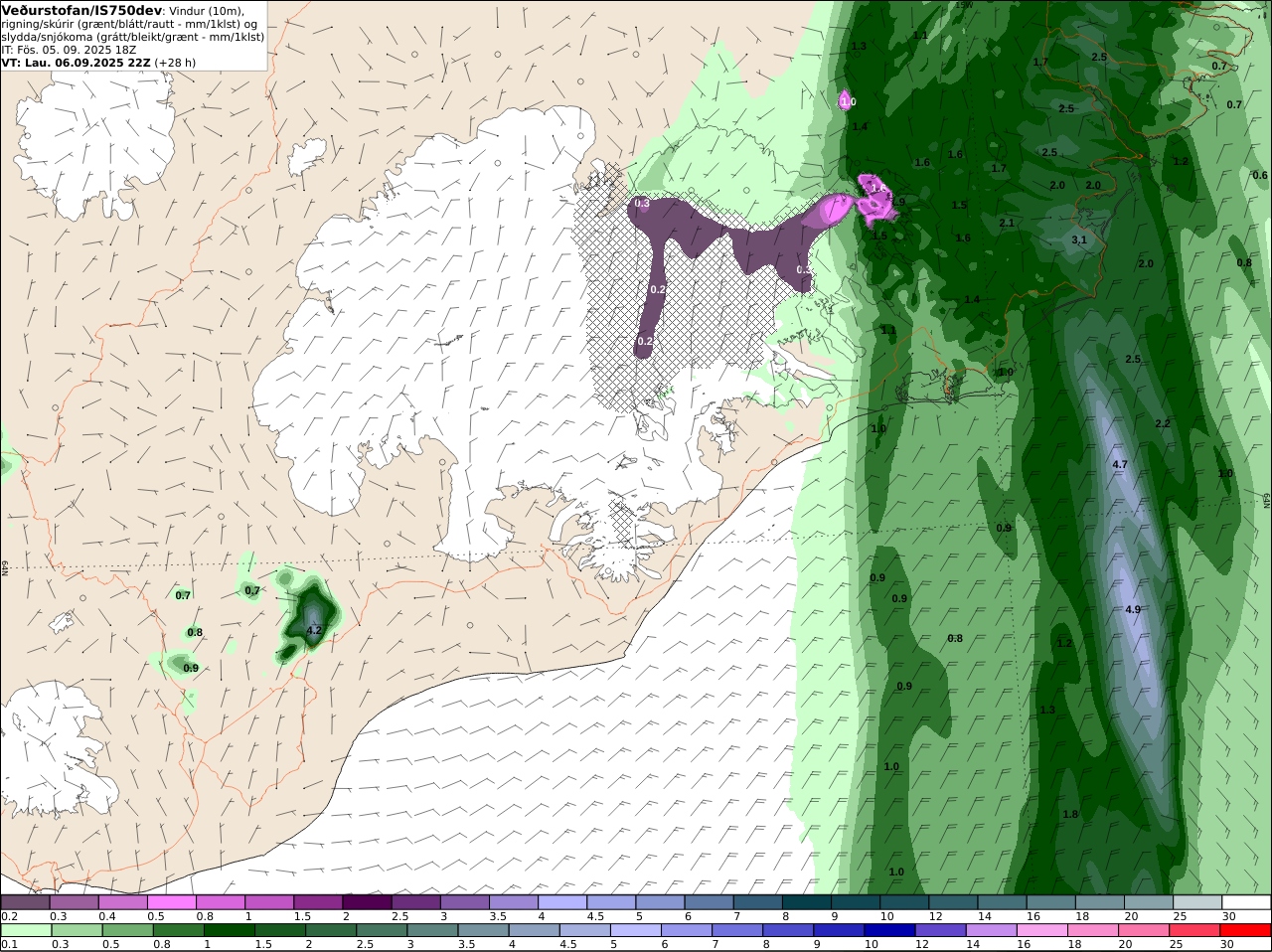Pick the pale green 0.1 swatch in the rain scale
The width and height of the screenshot is (1272, 952).
pyautogui.click(x=25, y=930)
